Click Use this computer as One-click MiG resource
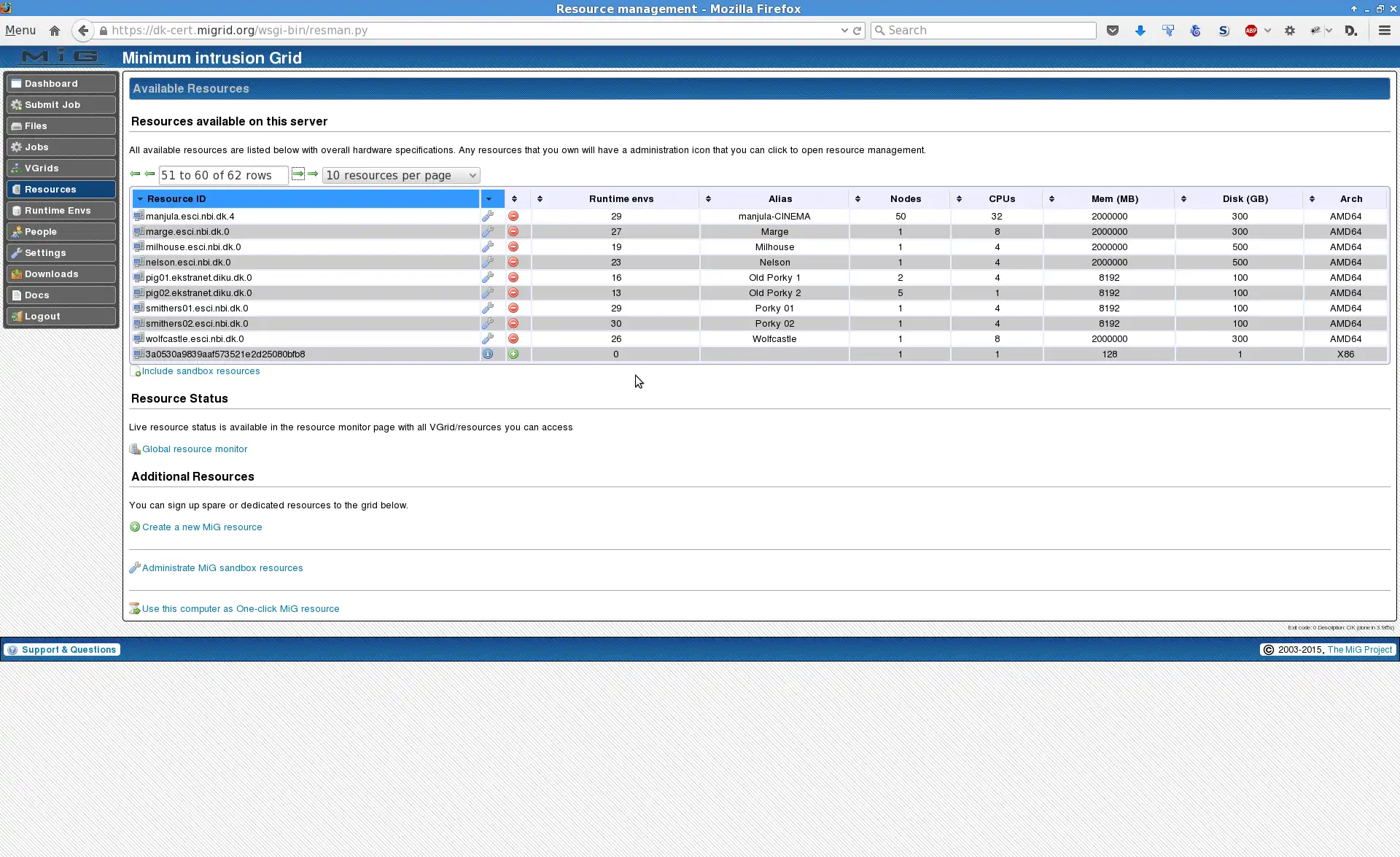The image size is (1400, 857). [240, 608]
